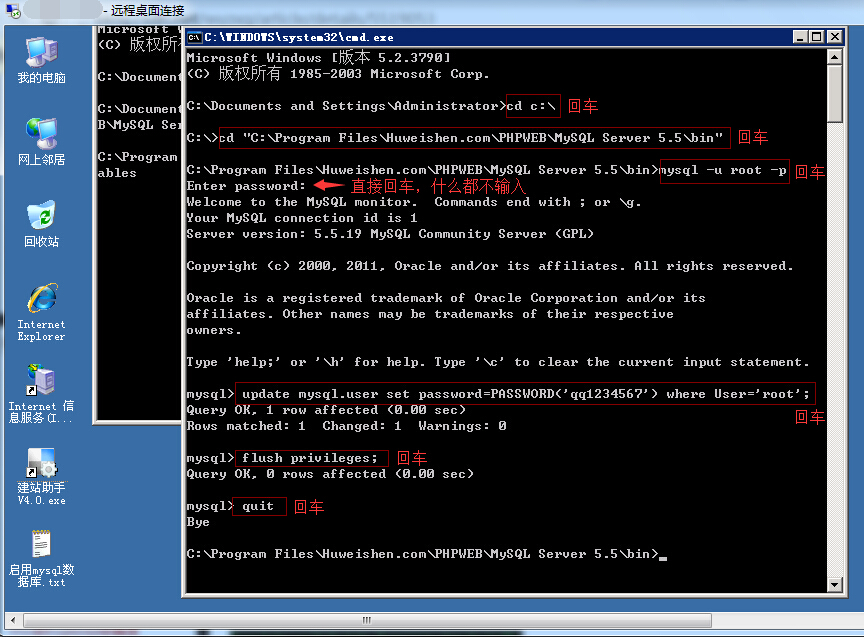Launch Internet Explorer from the desktop
Image resolution: width=864 pixels, height=637 pixels.
[x=41, y=312]
